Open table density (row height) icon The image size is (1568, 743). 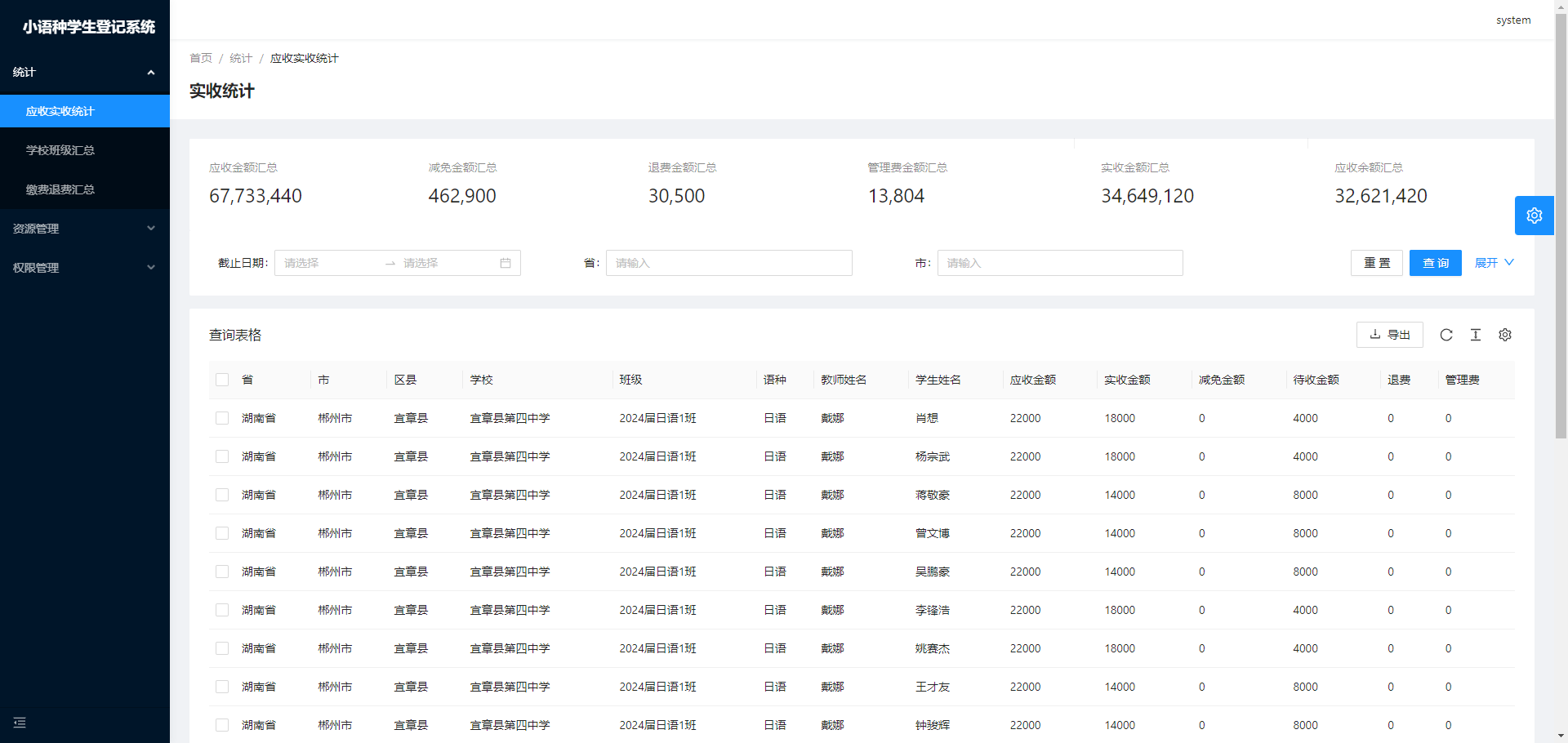(x=1476, y=335)
